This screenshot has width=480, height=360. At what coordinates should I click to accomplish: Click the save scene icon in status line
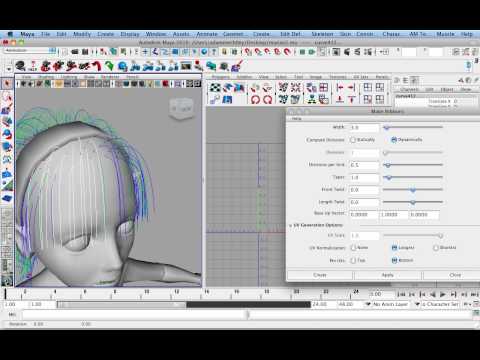pos(85,52)
